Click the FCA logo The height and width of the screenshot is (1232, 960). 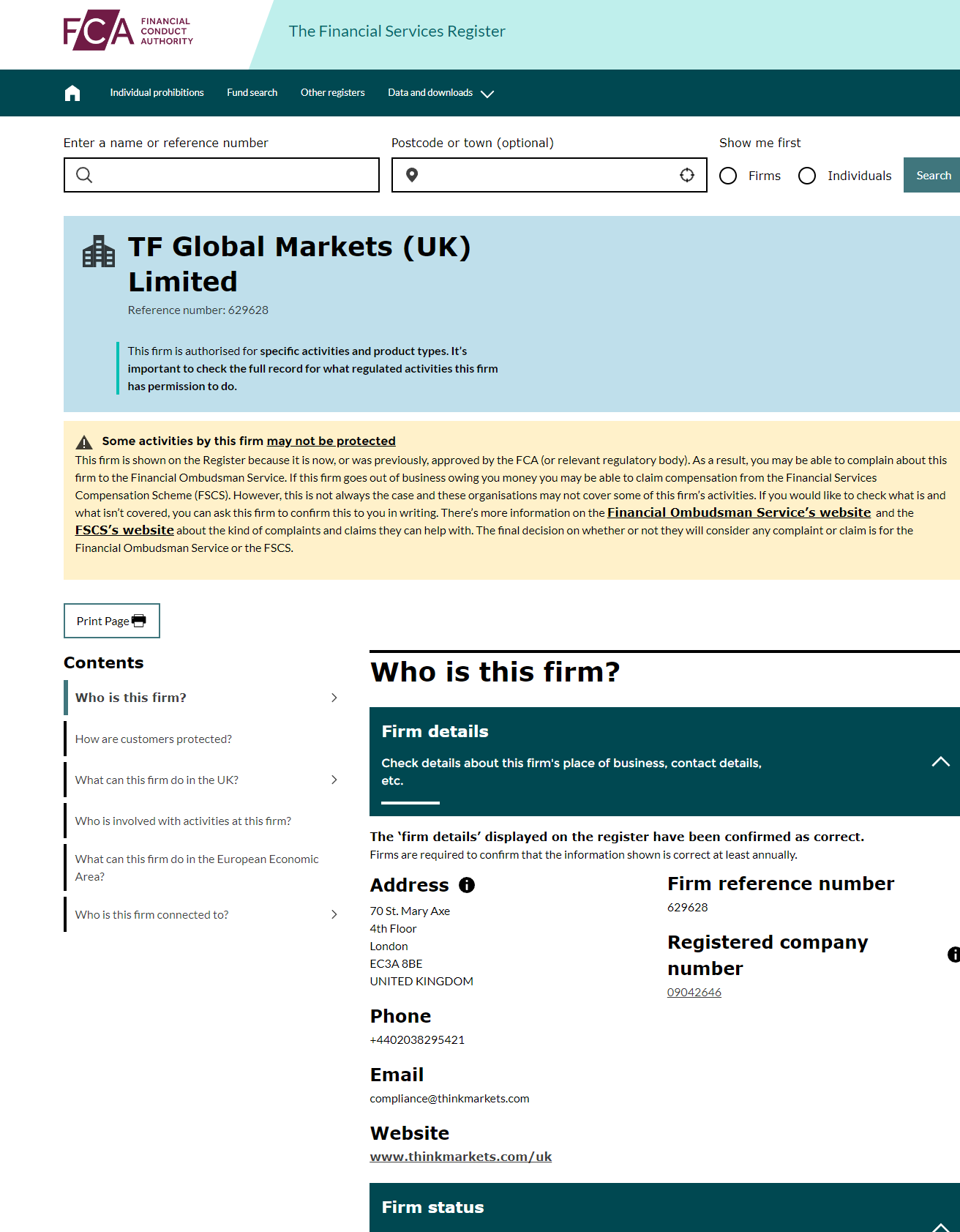(128, 31)
